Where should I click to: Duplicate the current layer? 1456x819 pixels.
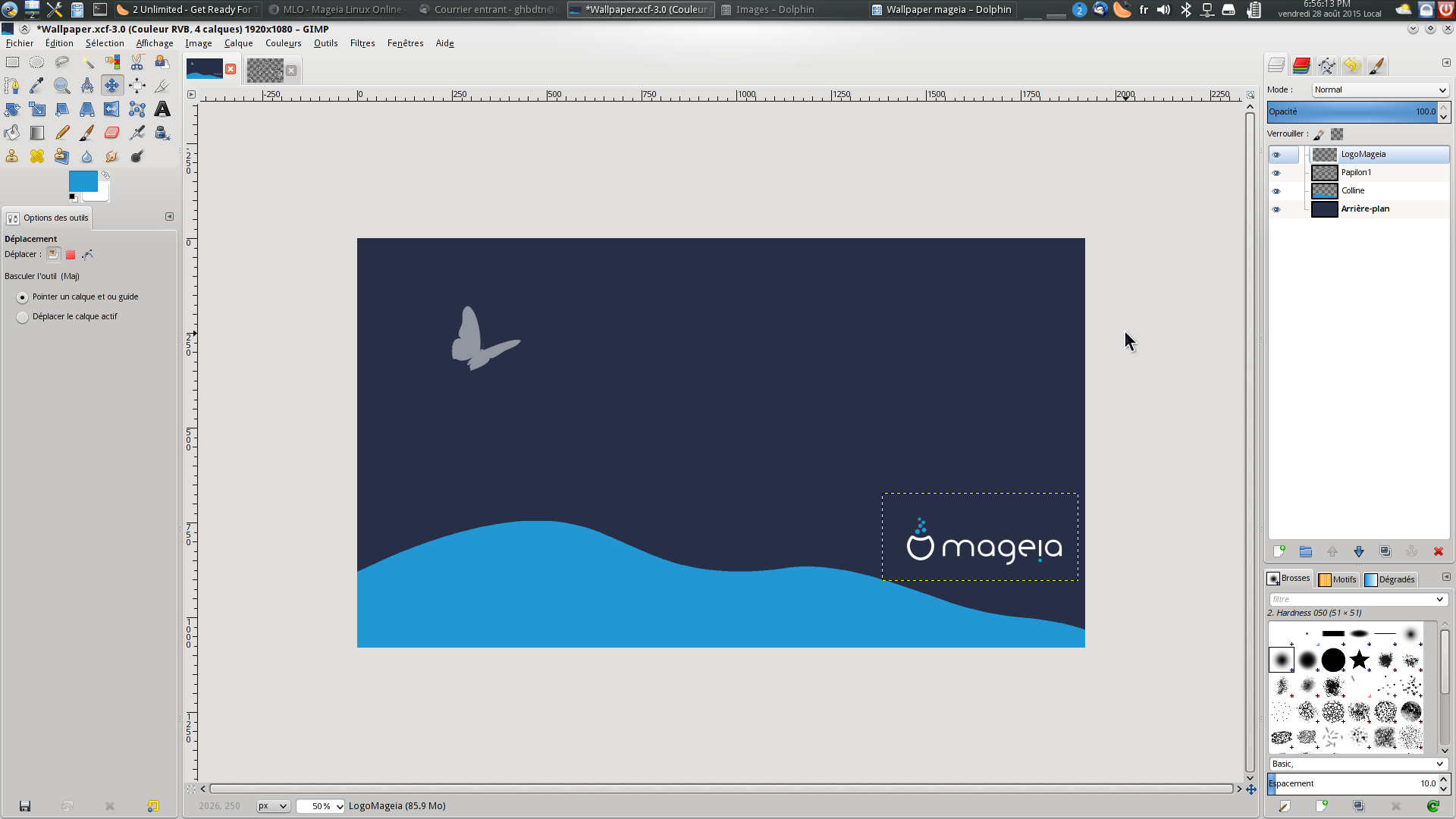click(1385, 552)
